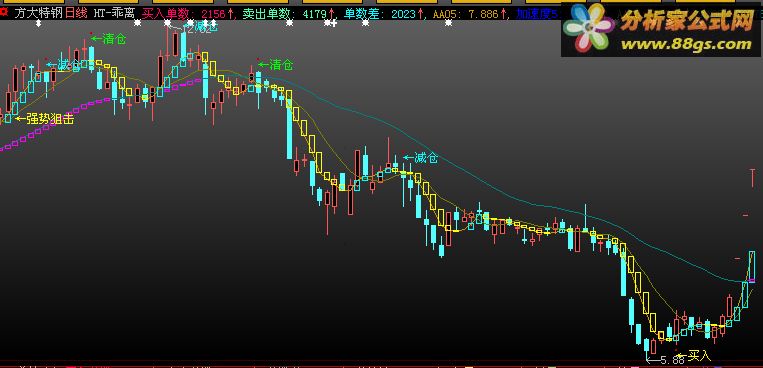Click the 单数差 value 2023
Viewport: 763px width, 368px height.
403,14
